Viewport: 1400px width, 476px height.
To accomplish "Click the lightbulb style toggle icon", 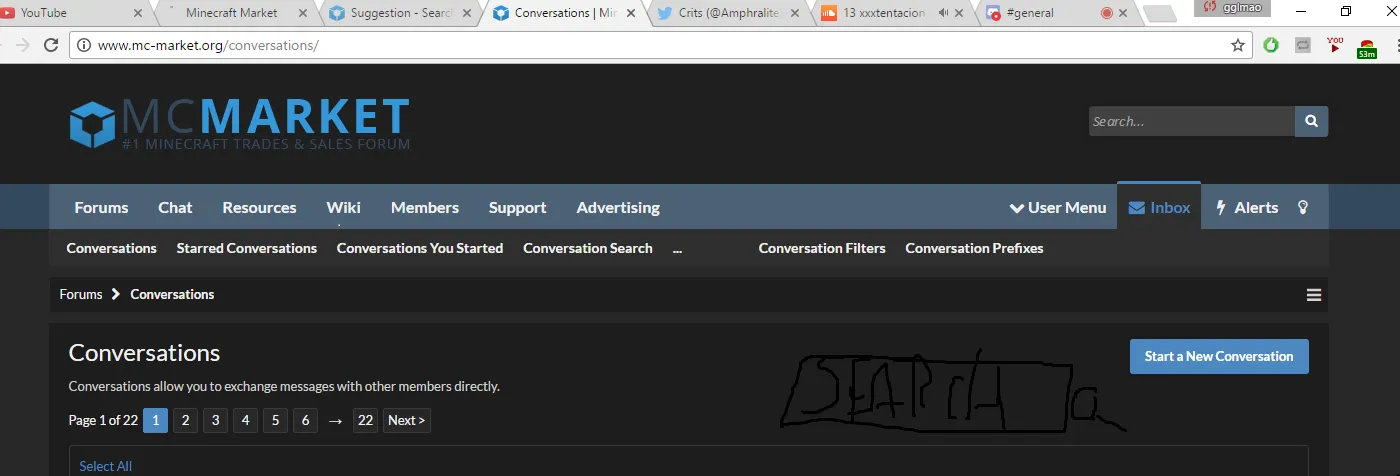I will [x=1303, y=207].
